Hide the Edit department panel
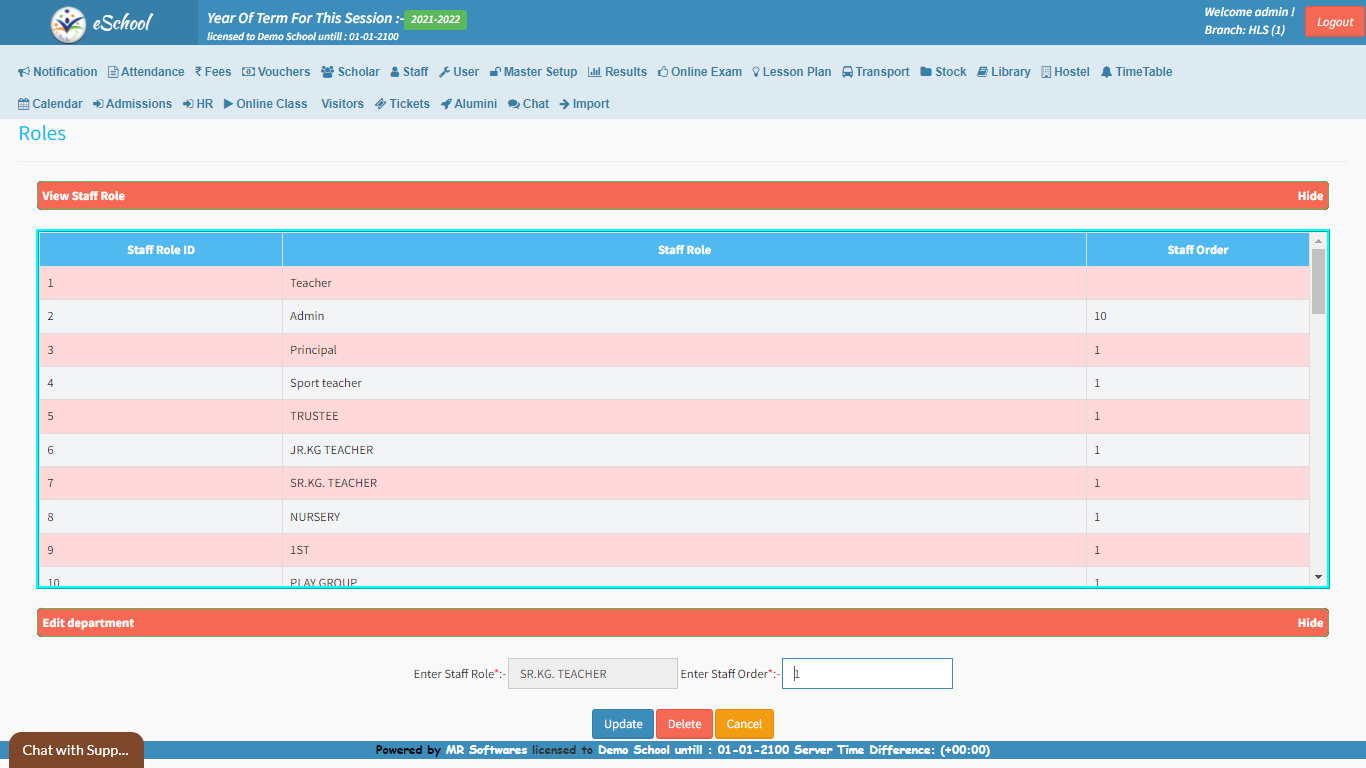 [x=1310, y=623]
